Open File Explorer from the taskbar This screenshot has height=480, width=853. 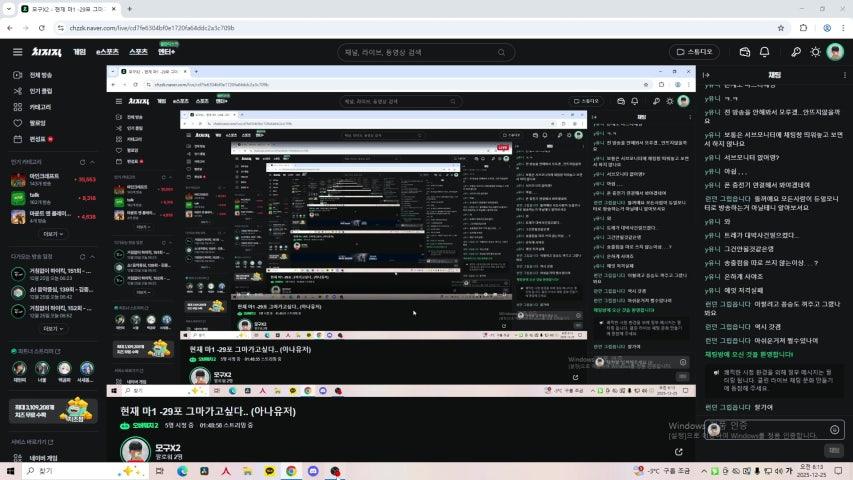click(248, 471)
